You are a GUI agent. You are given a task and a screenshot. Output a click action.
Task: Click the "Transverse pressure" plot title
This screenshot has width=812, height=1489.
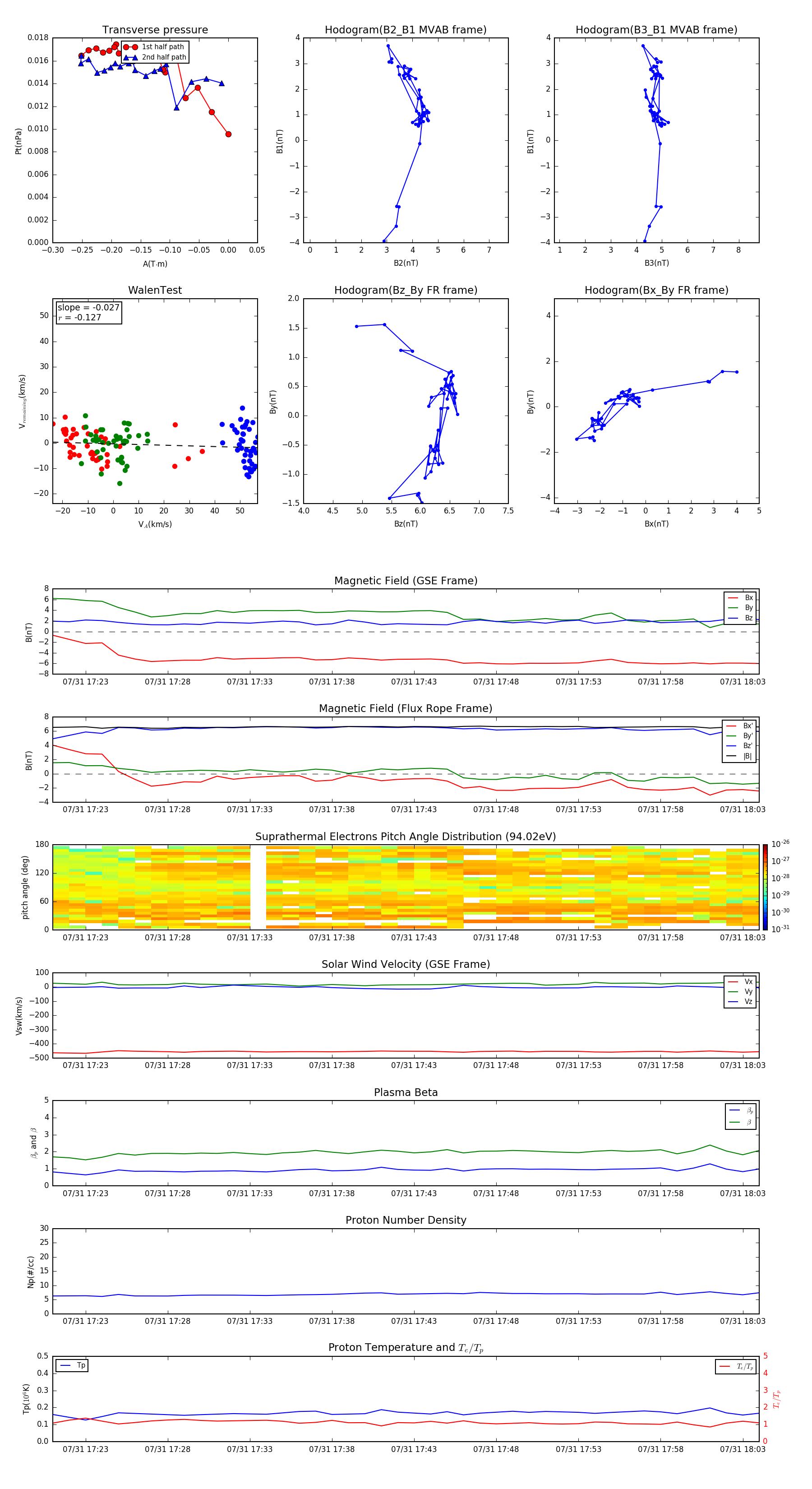click(155, 29)
